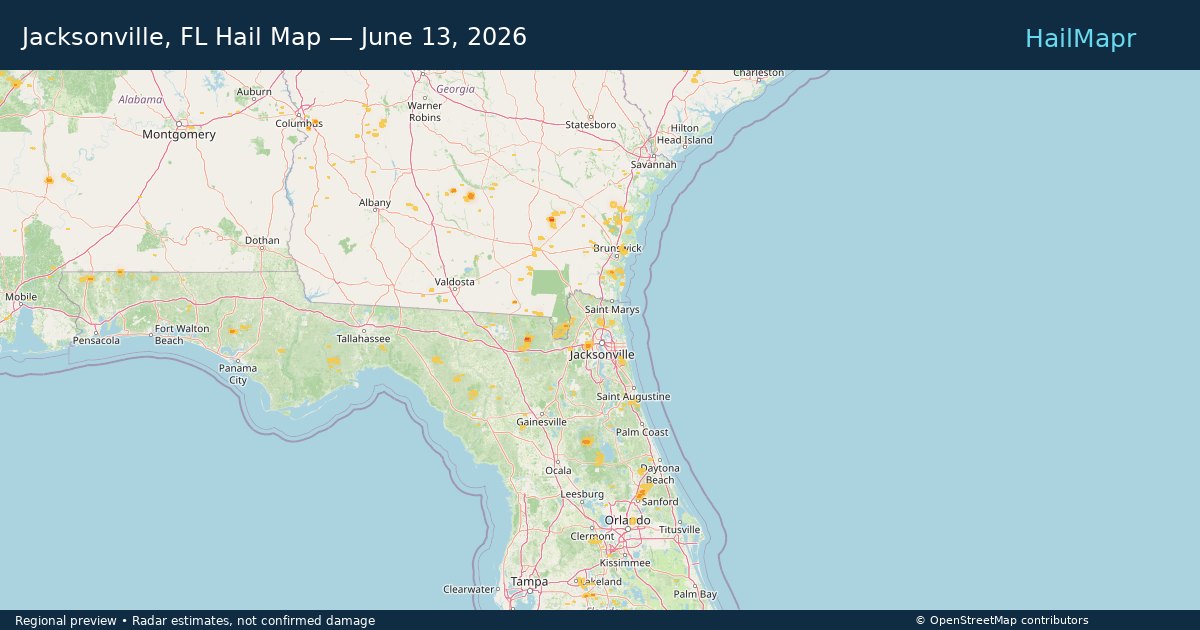The image size is (1200, 630).
Task: Click the Columbus city label
Action: point(299,124)
